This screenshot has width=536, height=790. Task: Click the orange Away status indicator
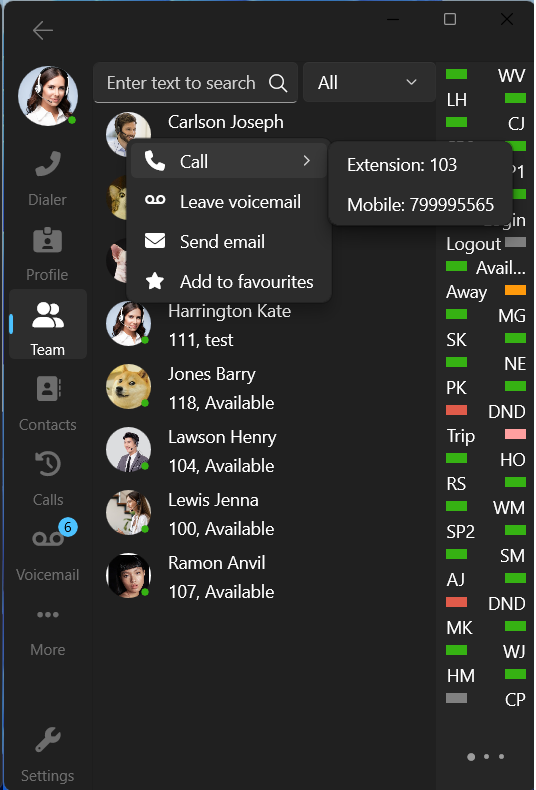tap(515, 290)
